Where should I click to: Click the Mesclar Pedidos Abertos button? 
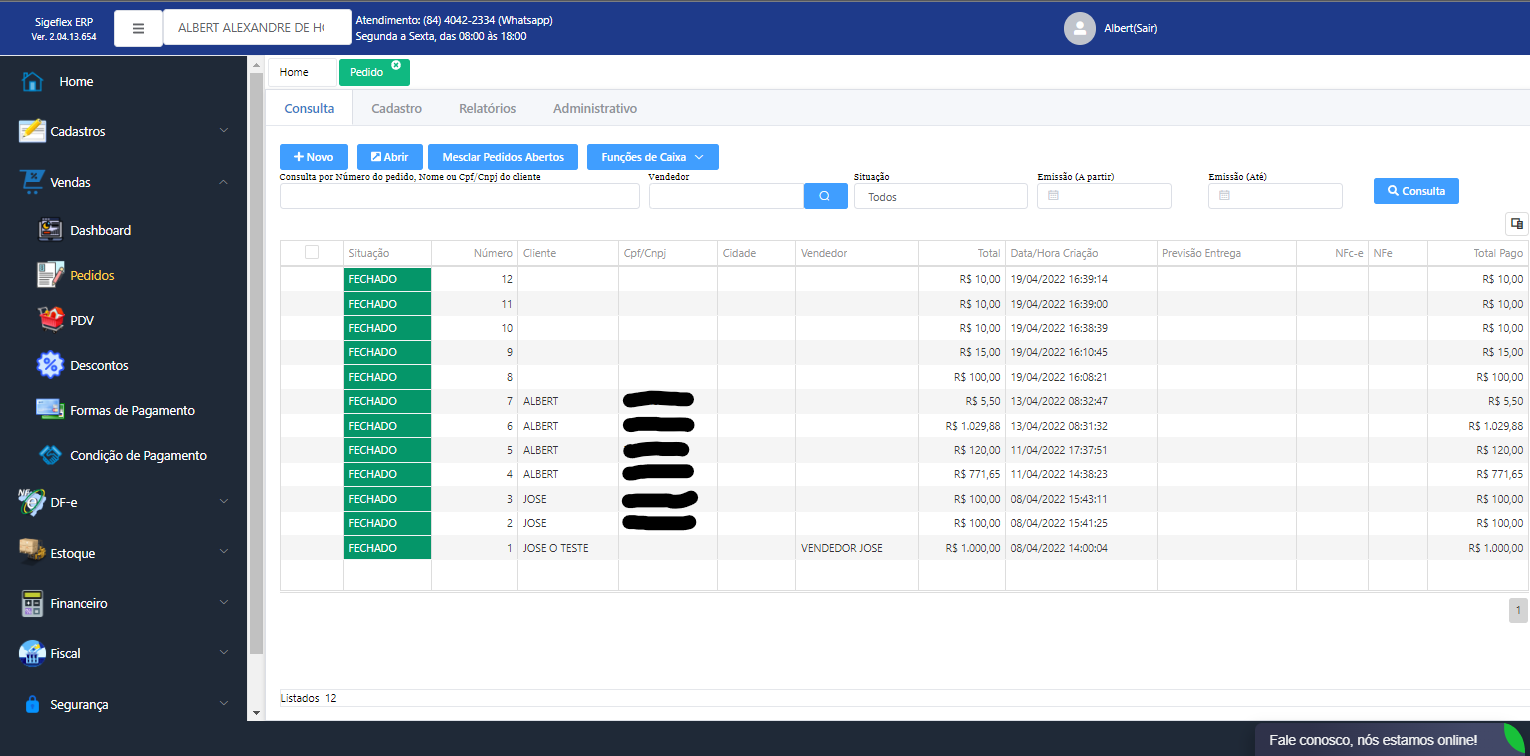(502, 157)
